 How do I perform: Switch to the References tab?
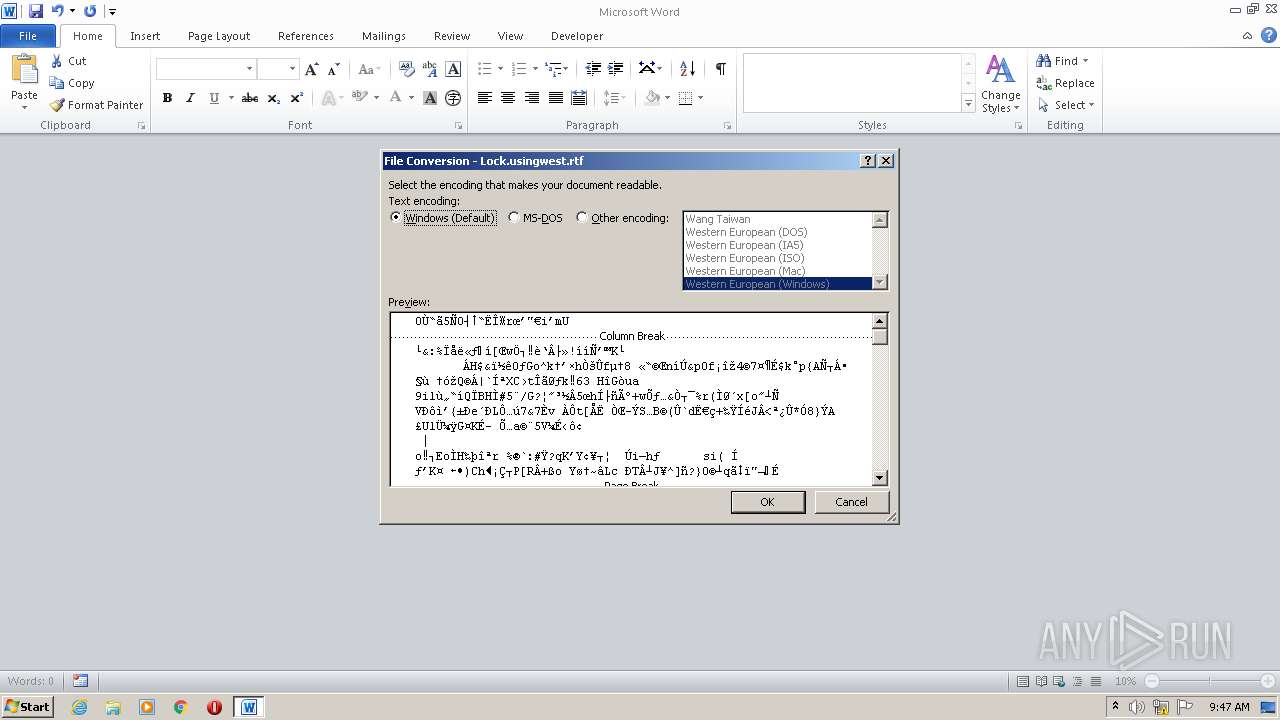(306, 36)
